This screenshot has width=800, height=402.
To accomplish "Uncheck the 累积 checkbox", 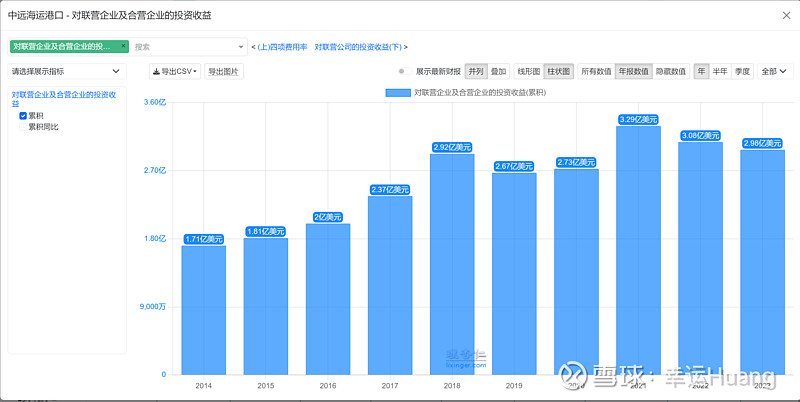I will pos(22,116).
